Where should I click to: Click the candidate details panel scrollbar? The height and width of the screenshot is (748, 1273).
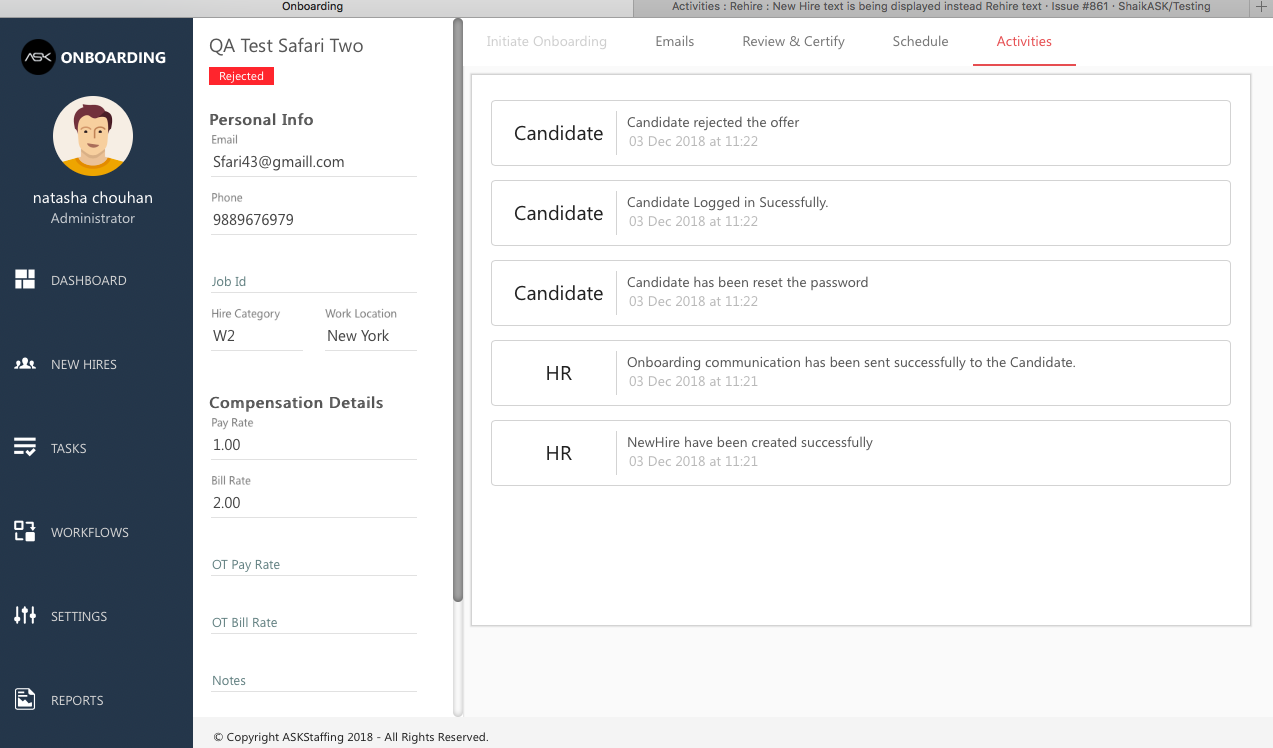tap(458, 310)
